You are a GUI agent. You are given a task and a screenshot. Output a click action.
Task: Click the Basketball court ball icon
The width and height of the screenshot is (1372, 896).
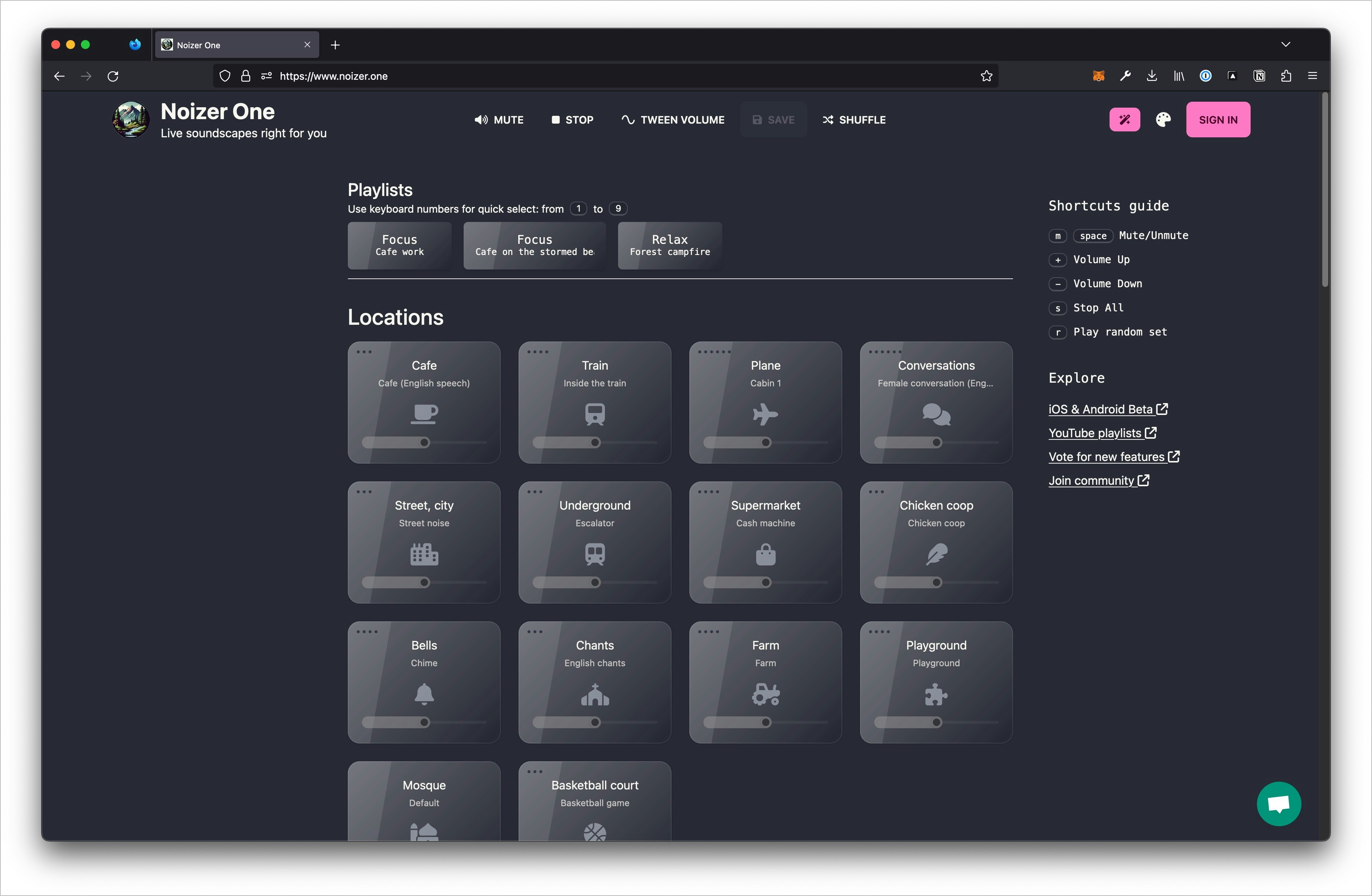[x=595, y=831]
